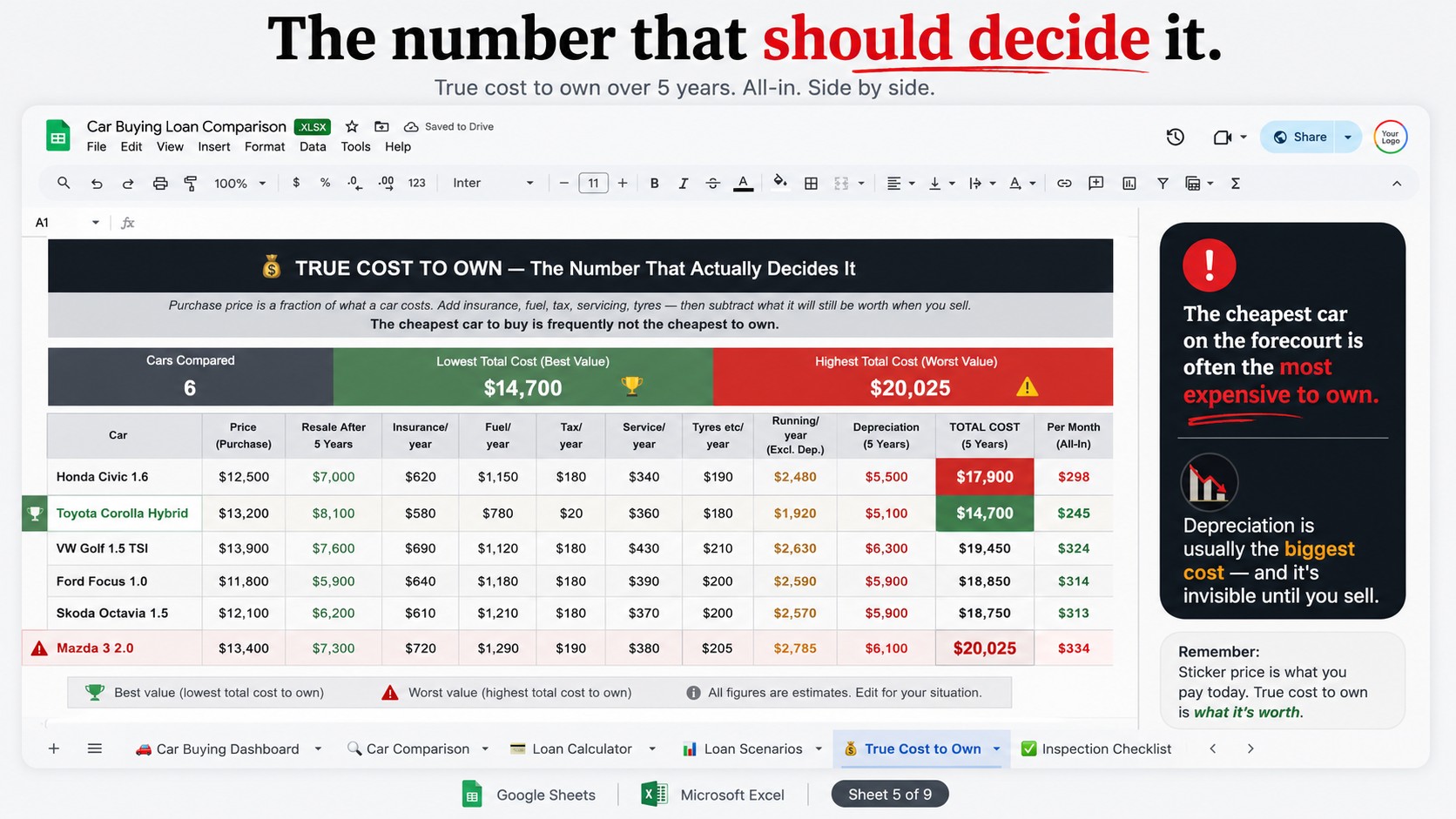Print the spreadsheet

point(160,184)
